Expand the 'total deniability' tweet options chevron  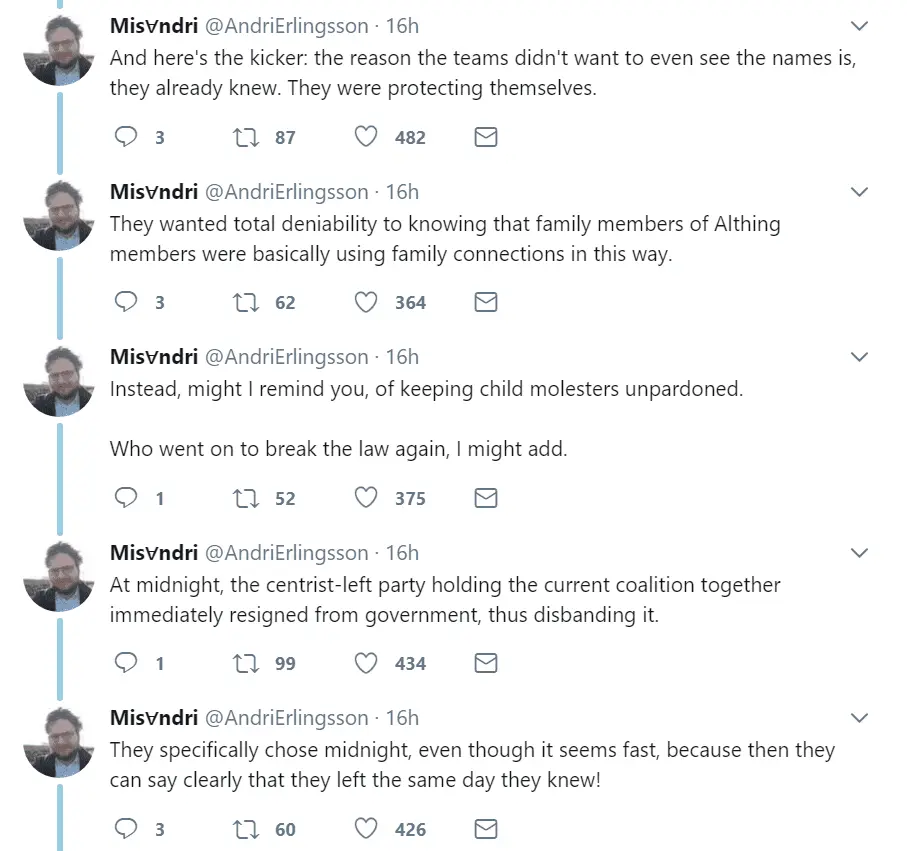[858, 191]
